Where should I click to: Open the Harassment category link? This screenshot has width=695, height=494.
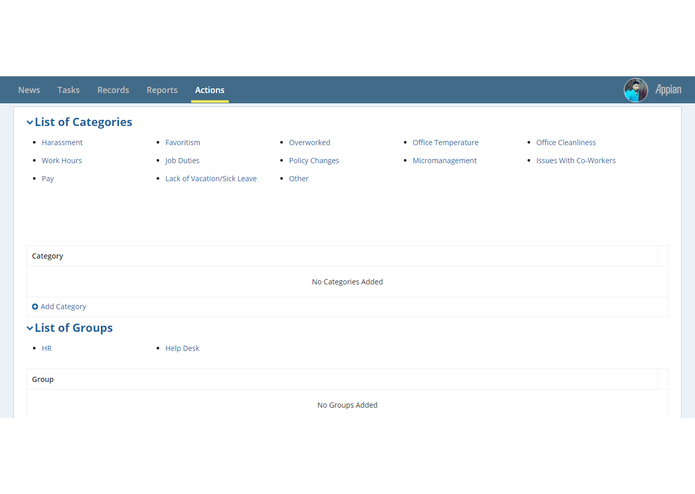pos(62,143)
